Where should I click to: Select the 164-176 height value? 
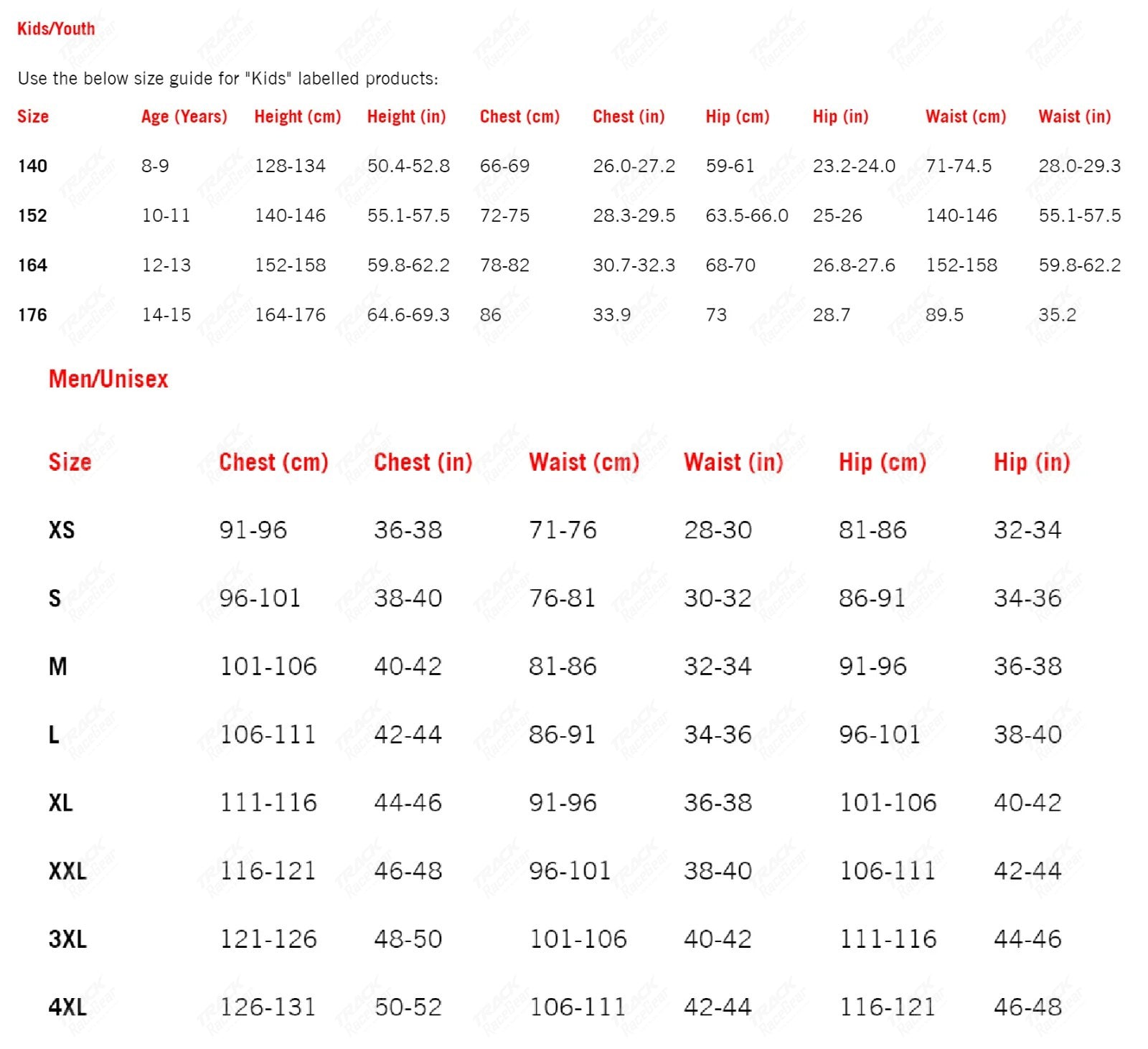[290, 314]
